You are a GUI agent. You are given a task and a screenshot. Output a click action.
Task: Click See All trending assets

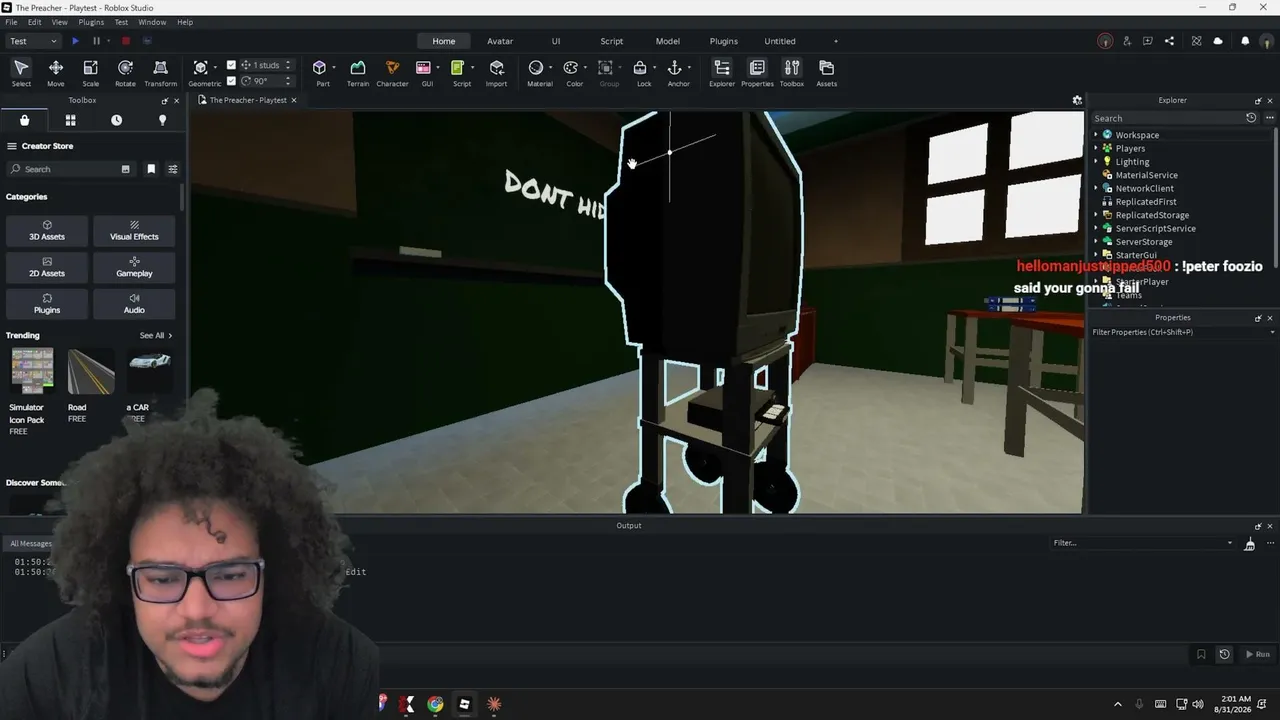[156, 336]
